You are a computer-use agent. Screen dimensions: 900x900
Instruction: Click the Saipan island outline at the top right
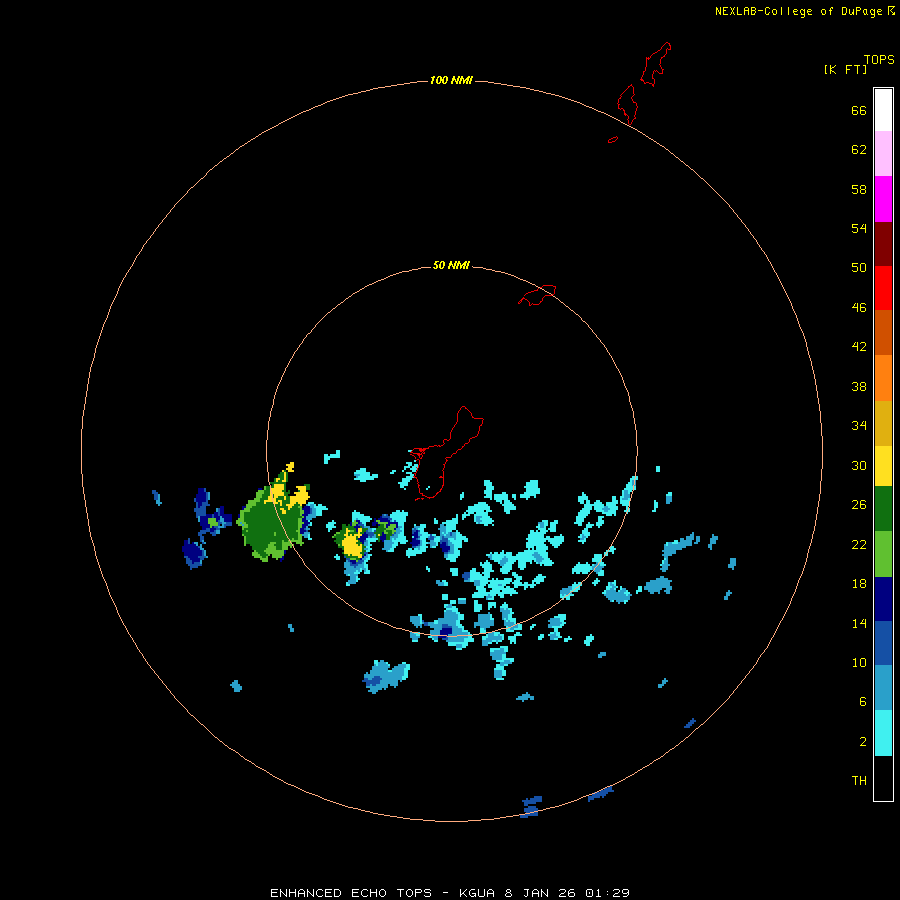click(x=655, y=64)
